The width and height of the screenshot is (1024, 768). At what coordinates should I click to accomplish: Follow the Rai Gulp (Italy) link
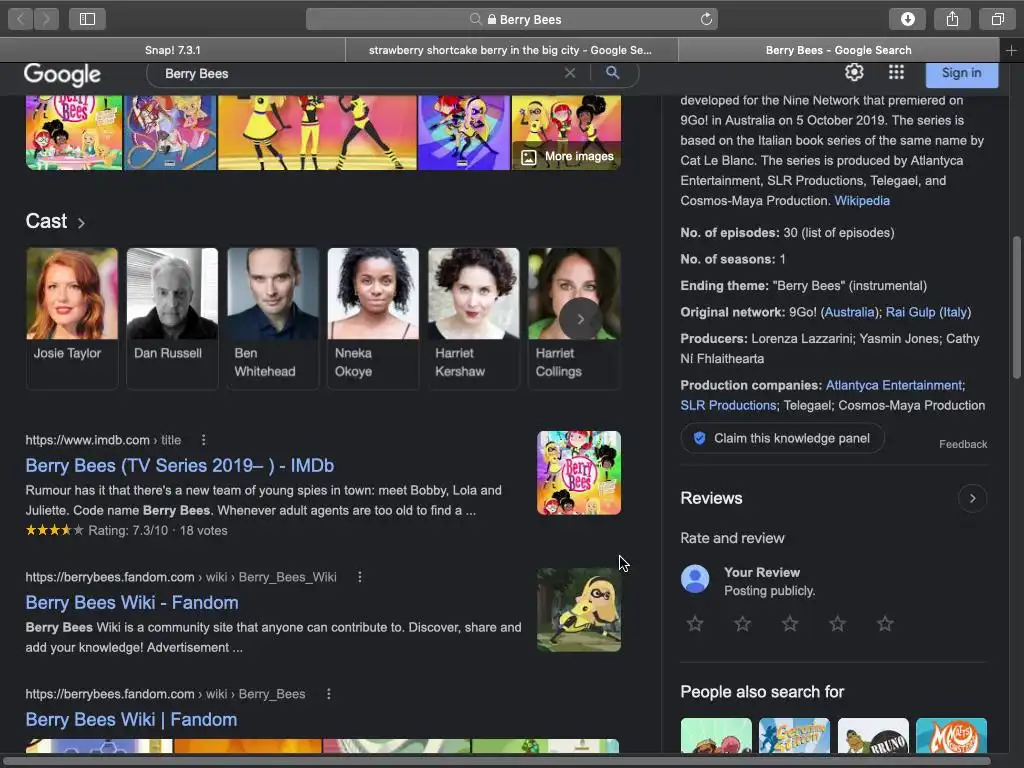[928, 312]
